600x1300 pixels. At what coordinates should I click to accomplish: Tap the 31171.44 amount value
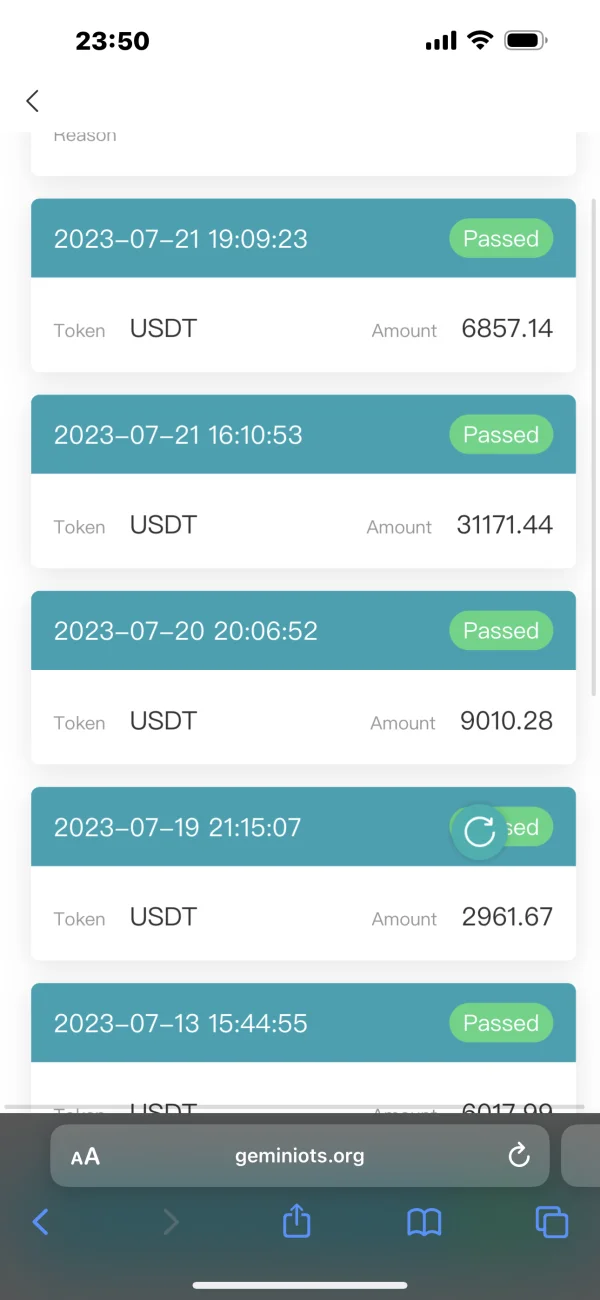tap(504, 525)
